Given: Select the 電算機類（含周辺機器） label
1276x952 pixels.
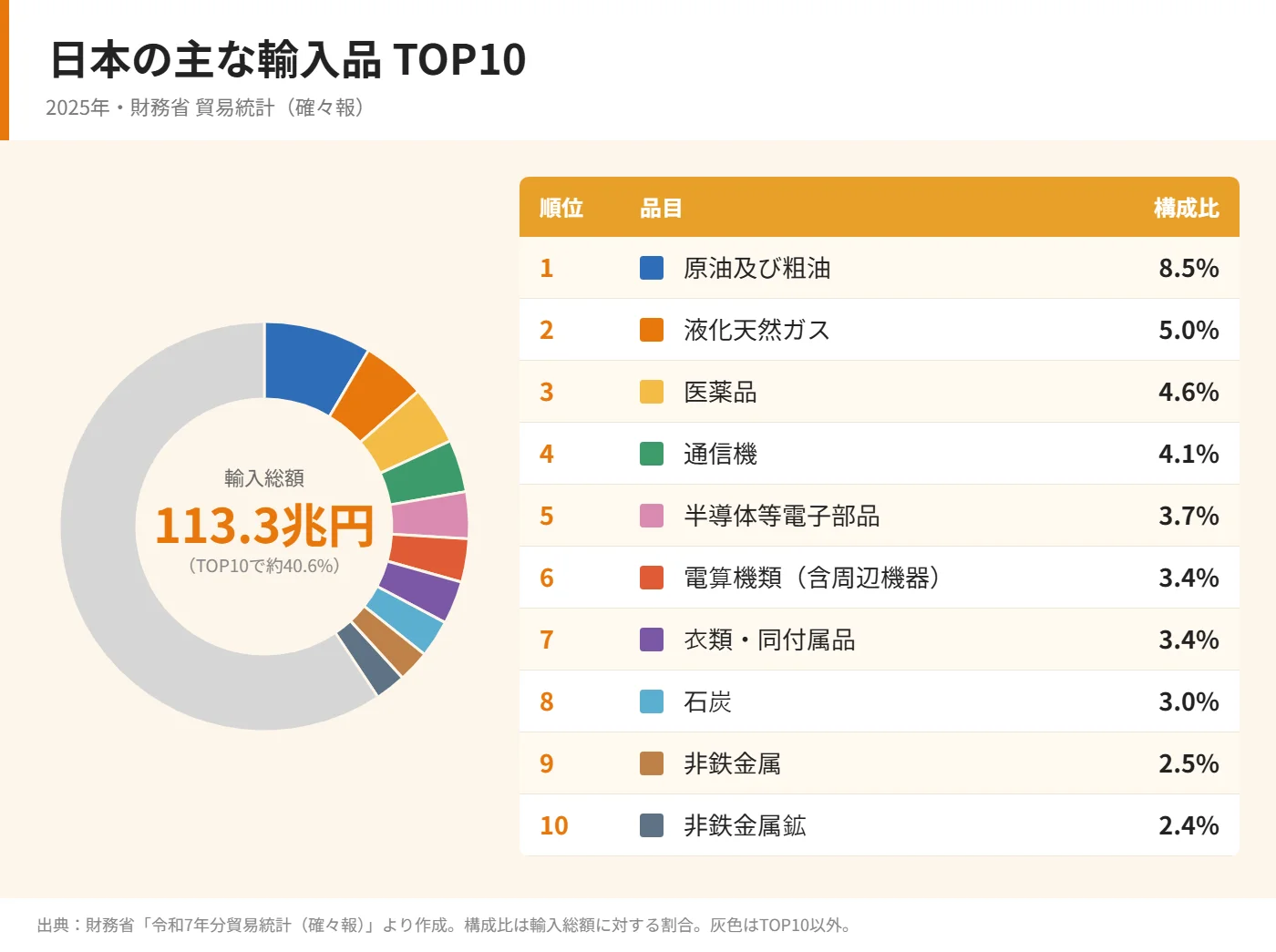Looking at the screenshot, I should (x=812, y=578).
